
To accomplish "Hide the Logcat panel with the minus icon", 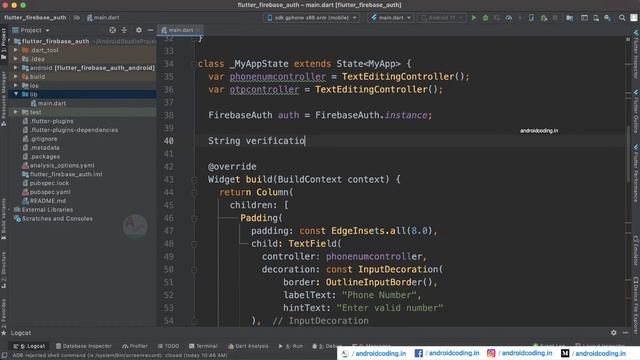I will (x=625, y=333).
